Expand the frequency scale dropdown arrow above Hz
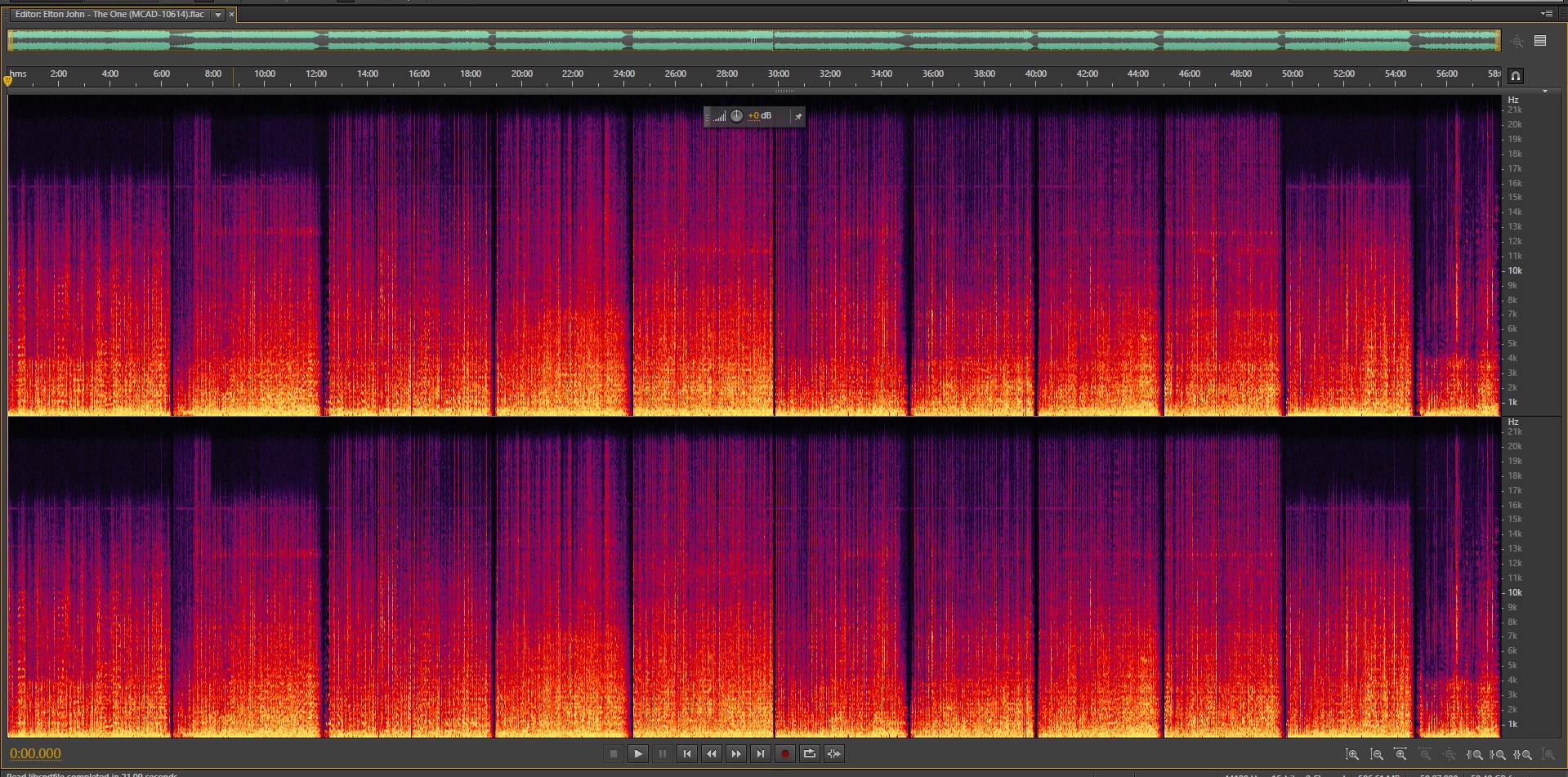 coord(1544,92)
